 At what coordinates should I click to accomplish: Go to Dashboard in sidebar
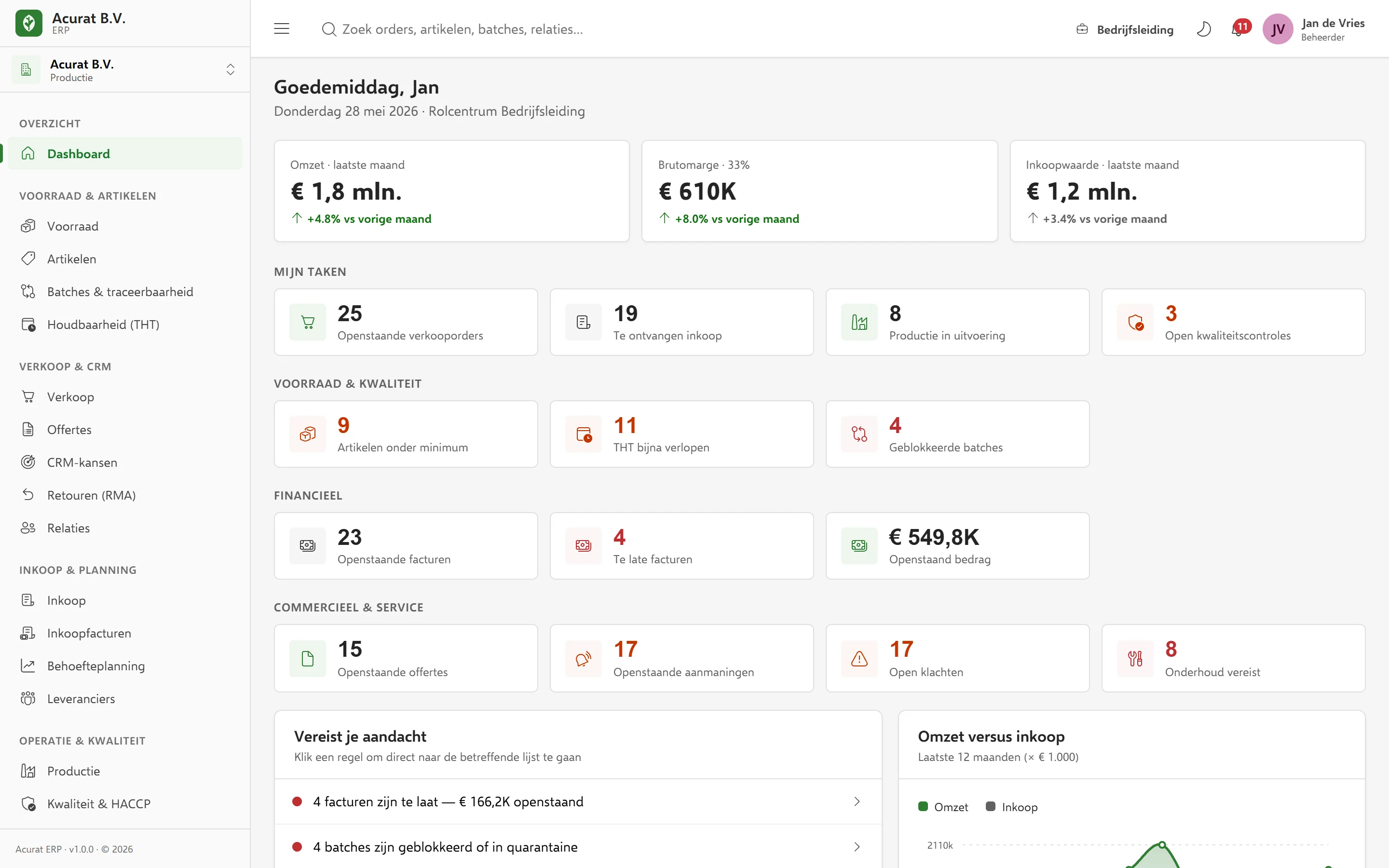tap(124, 153)
